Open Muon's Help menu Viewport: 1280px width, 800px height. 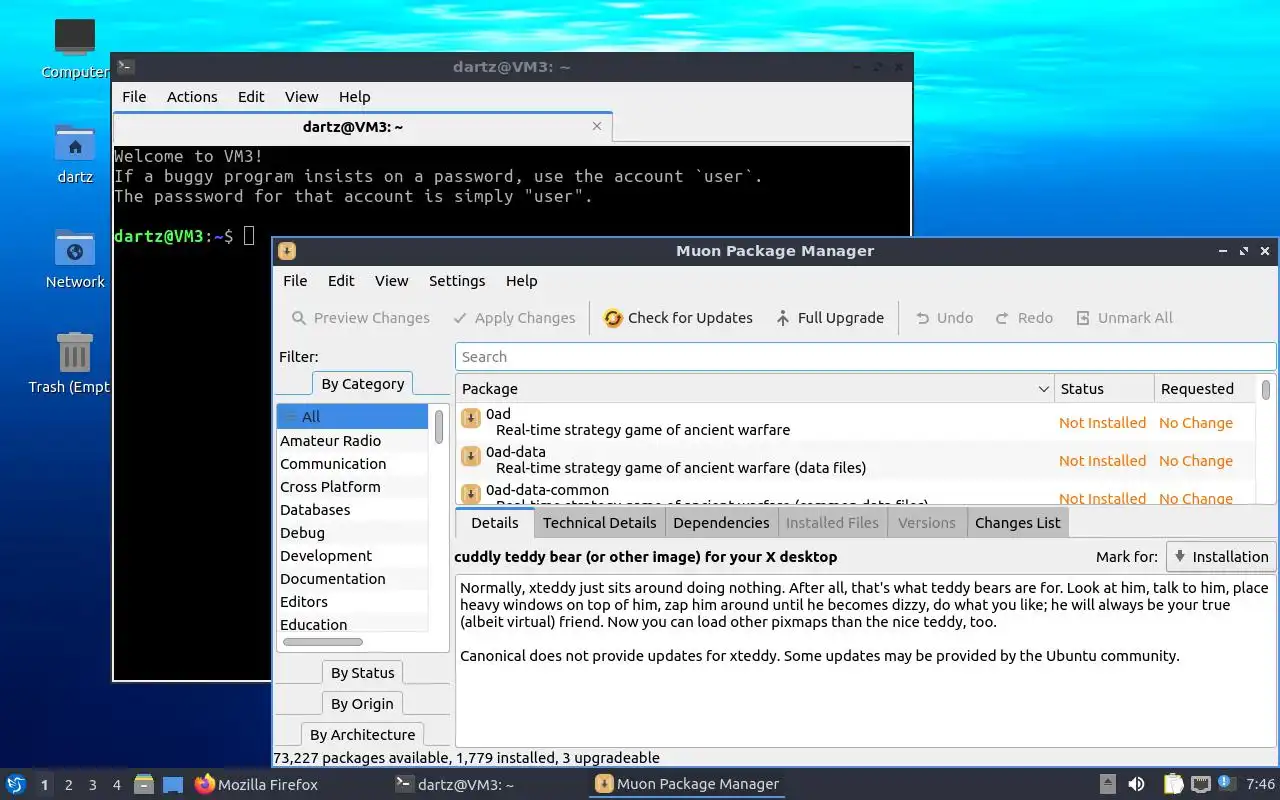pos(521,281)
